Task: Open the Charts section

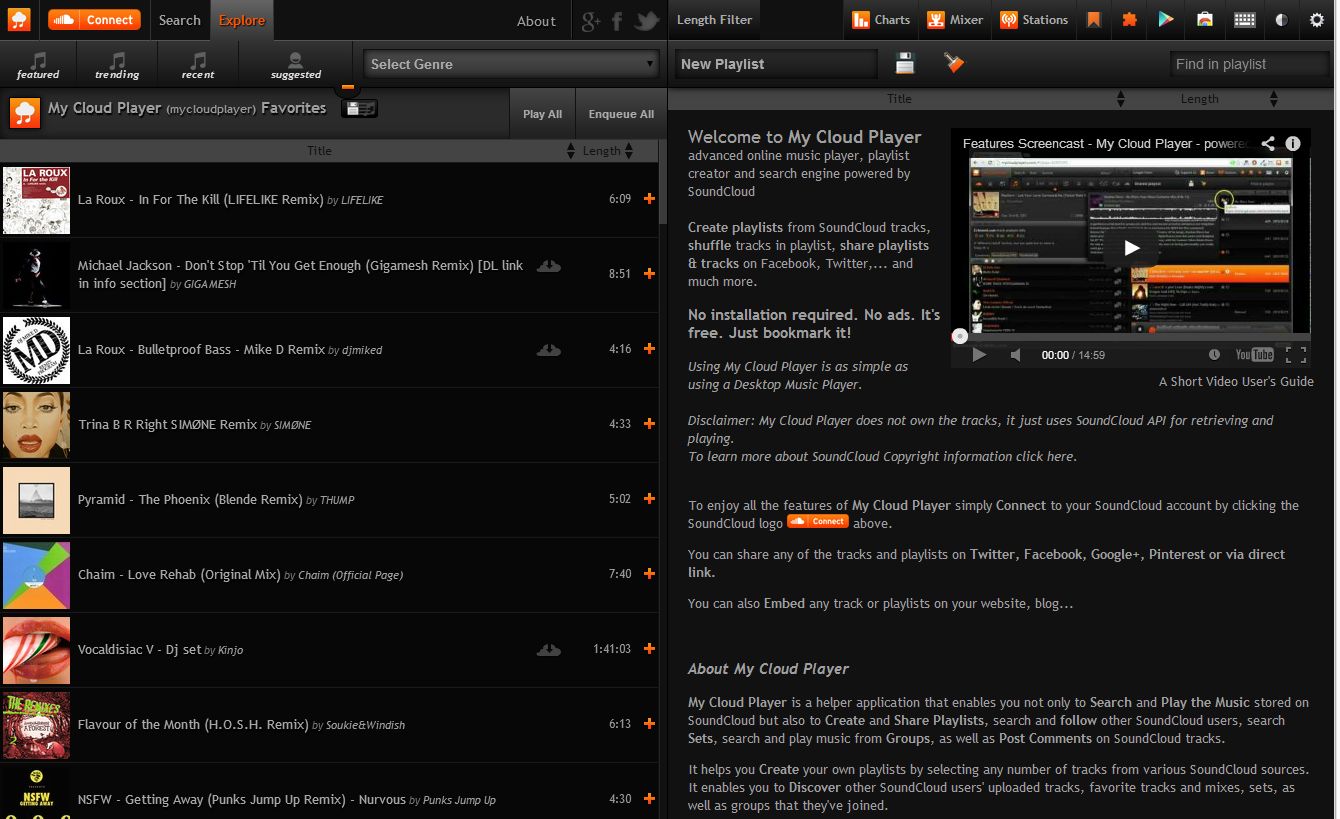Action: (881, 20)
